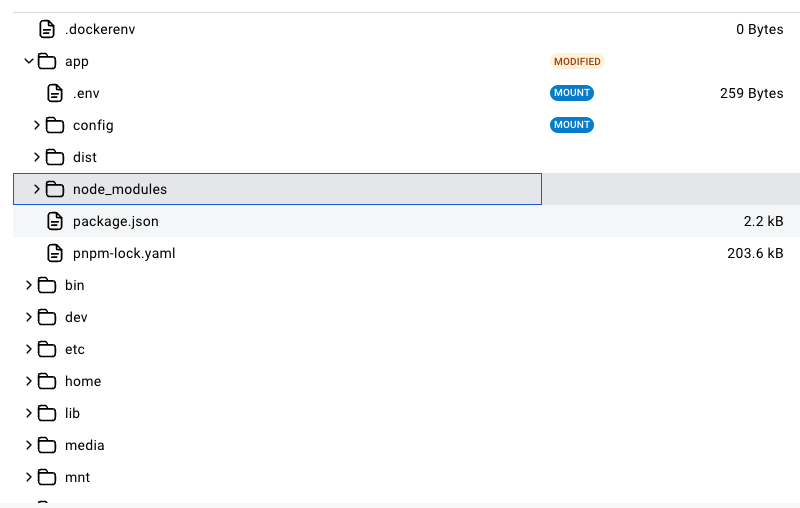
Task: Click the node_modules folder icon
Action: [55, 189]
